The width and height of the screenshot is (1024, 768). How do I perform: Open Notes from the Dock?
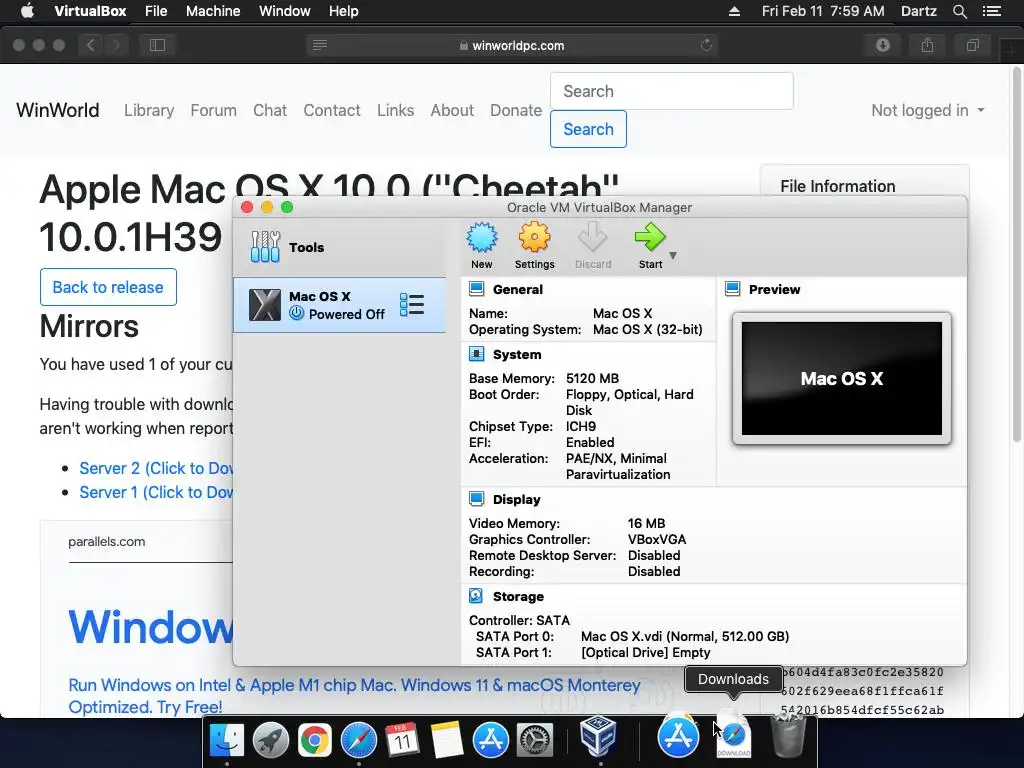click(446, 740)
